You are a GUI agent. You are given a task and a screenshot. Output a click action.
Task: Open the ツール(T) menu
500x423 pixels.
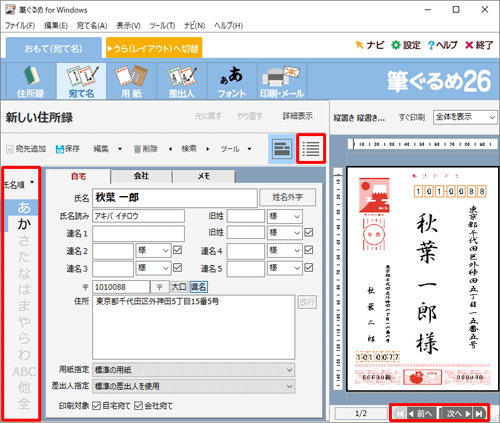point(162,26)
